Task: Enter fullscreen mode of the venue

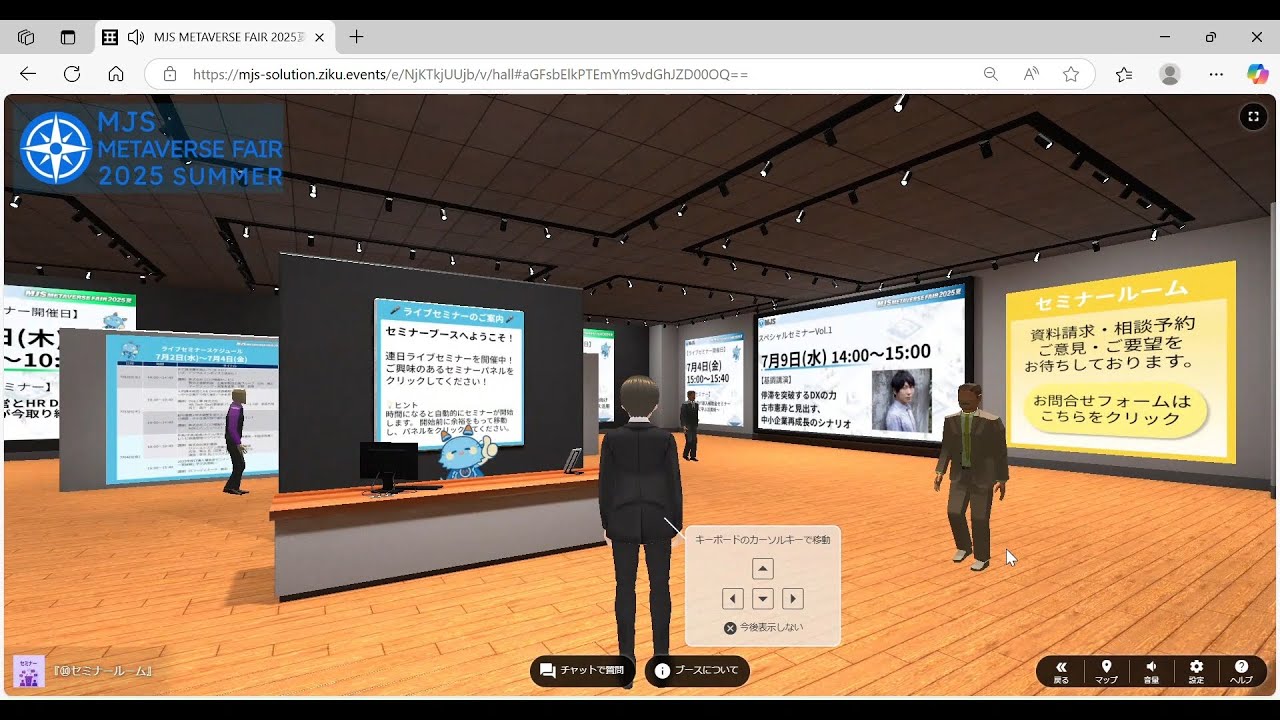Action: 1253,117
